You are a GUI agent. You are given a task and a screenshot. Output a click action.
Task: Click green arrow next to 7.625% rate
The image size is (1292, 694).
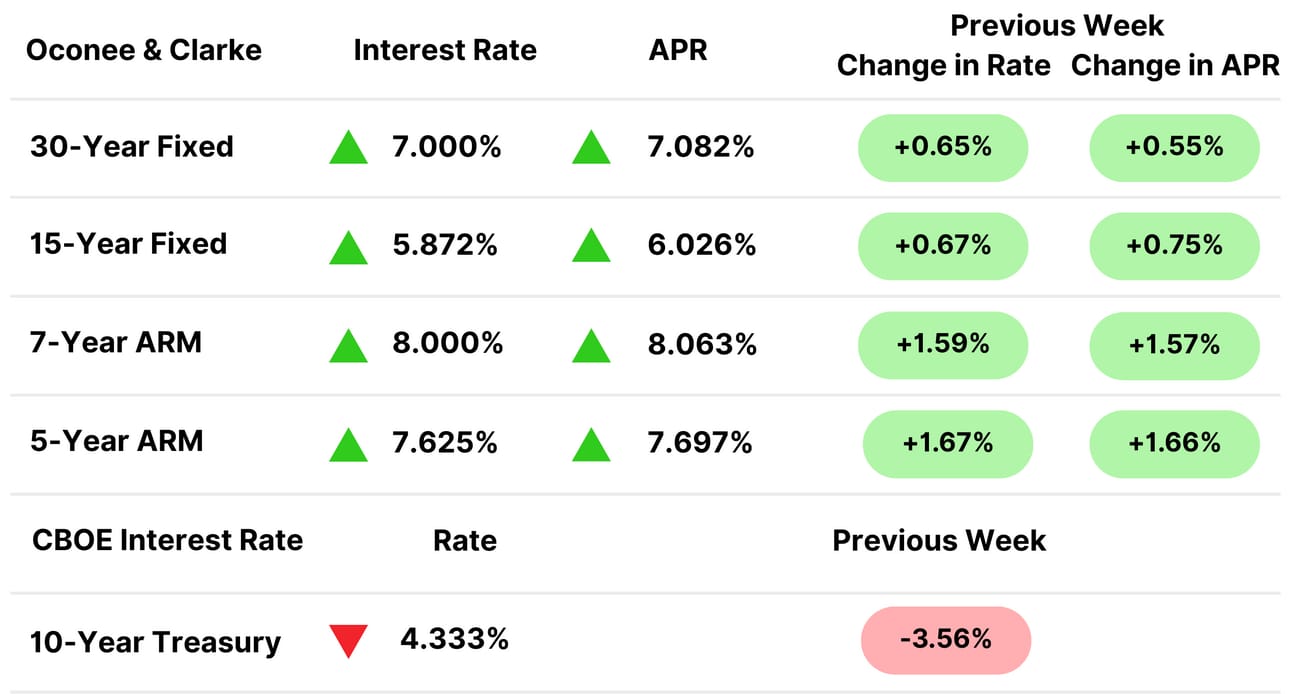349,443
